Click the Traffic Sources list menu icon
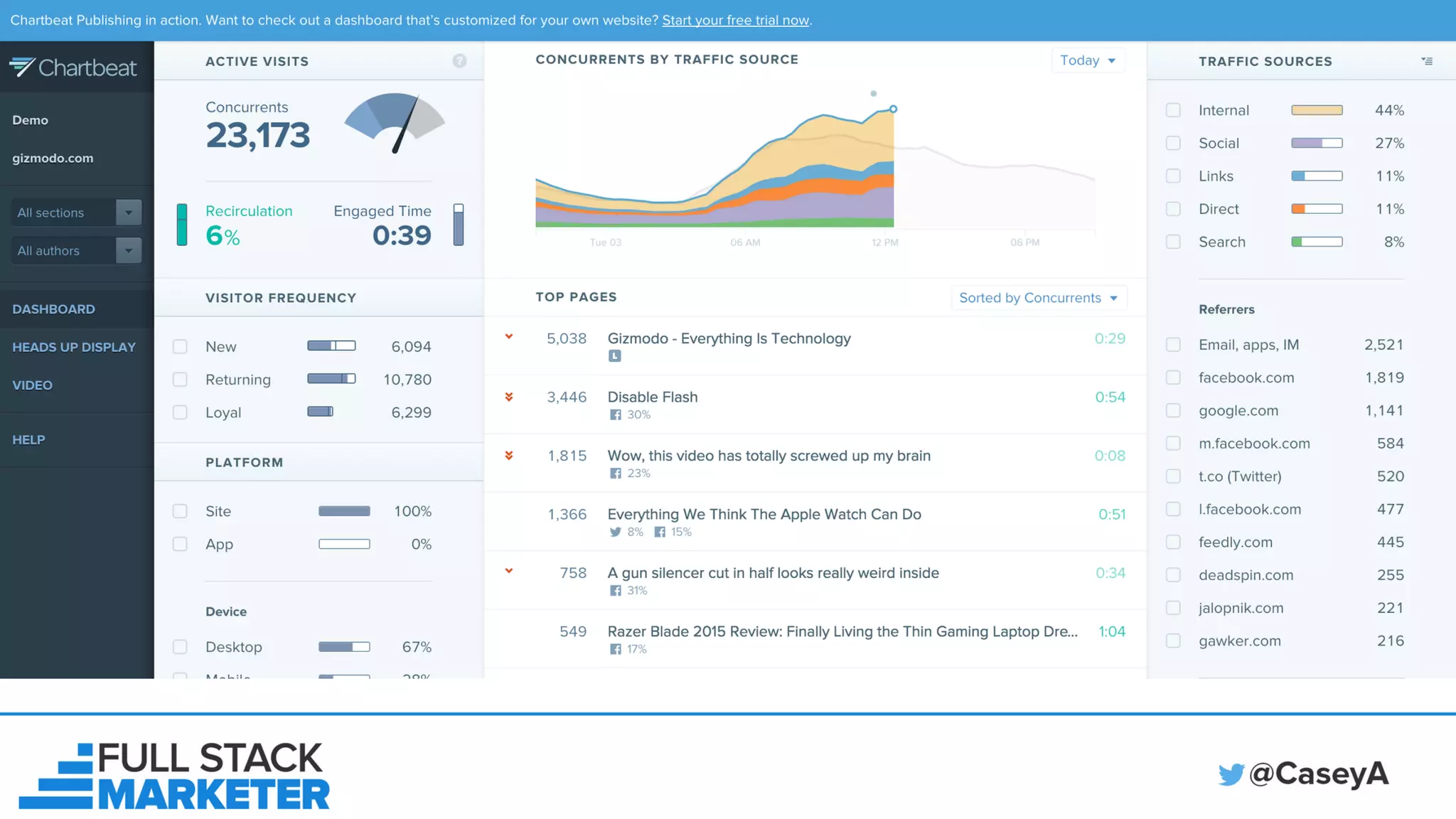 (x=1426, y=61)
